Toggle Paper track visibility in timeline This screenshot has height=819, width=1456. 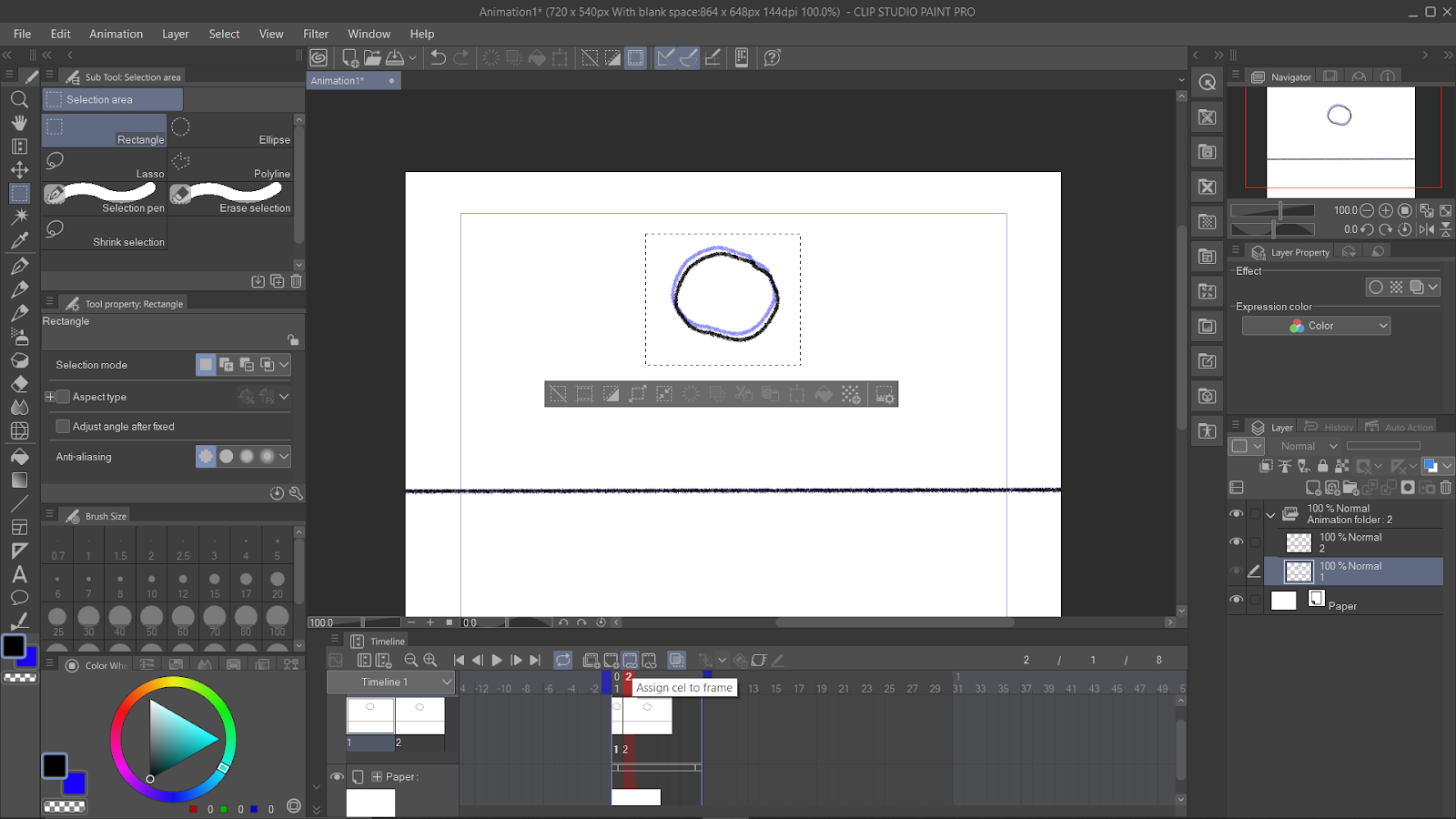click(337, 776)
